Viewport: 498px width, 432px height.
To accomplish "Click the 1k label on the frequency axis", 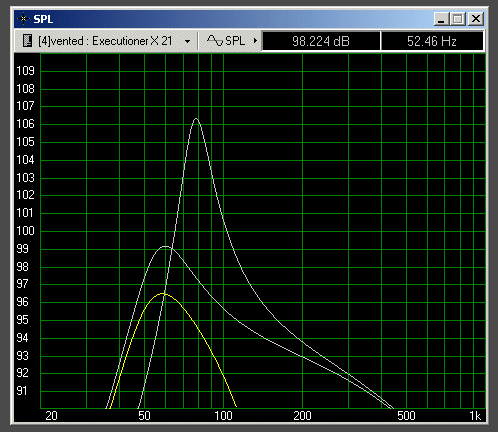I will (475, 416).
